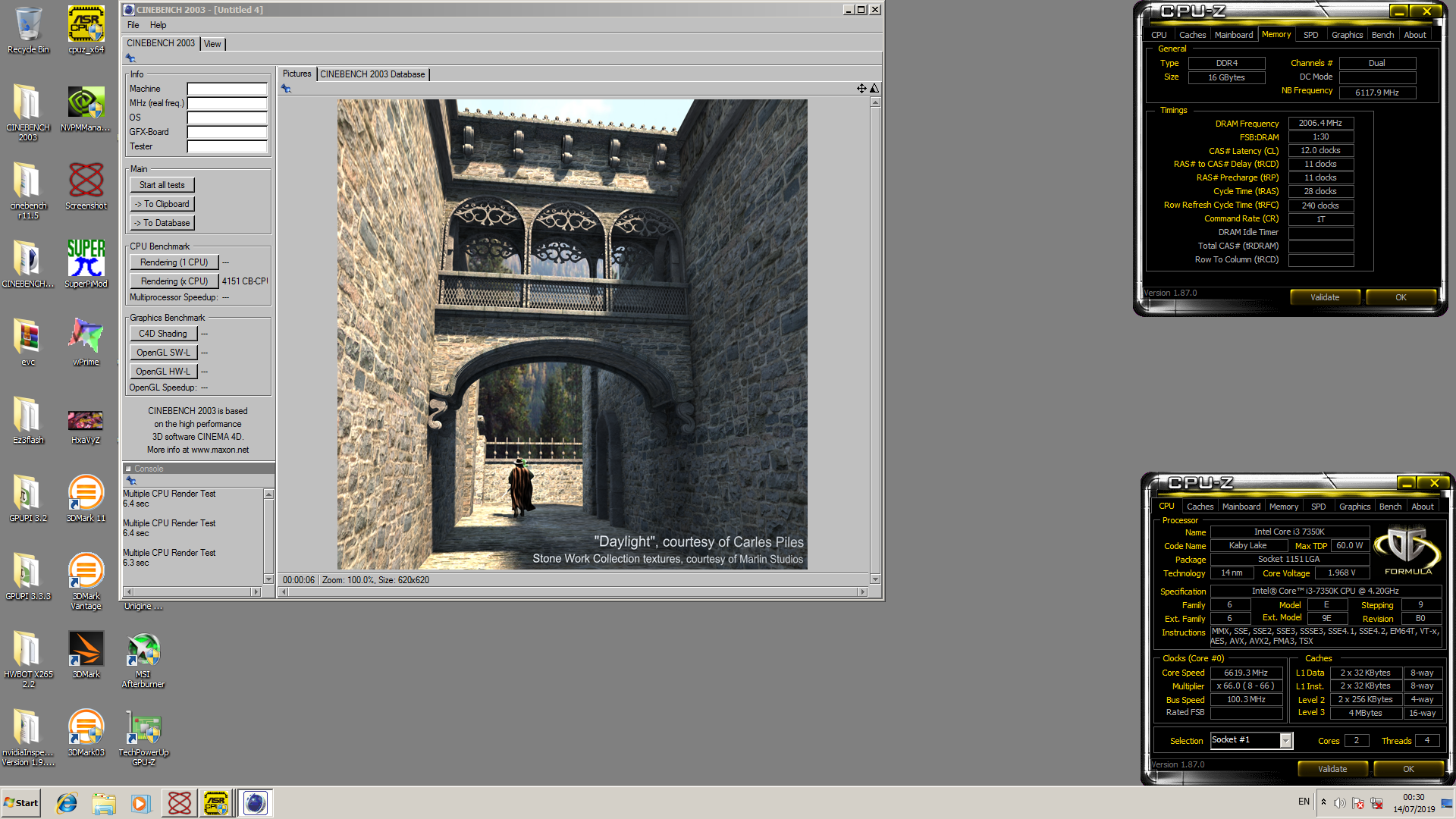Image resolution: width=1456 pixels, height=819 pixels.
Task: Open Internet Explorer from the taskbar
Action: click(67, 803)
